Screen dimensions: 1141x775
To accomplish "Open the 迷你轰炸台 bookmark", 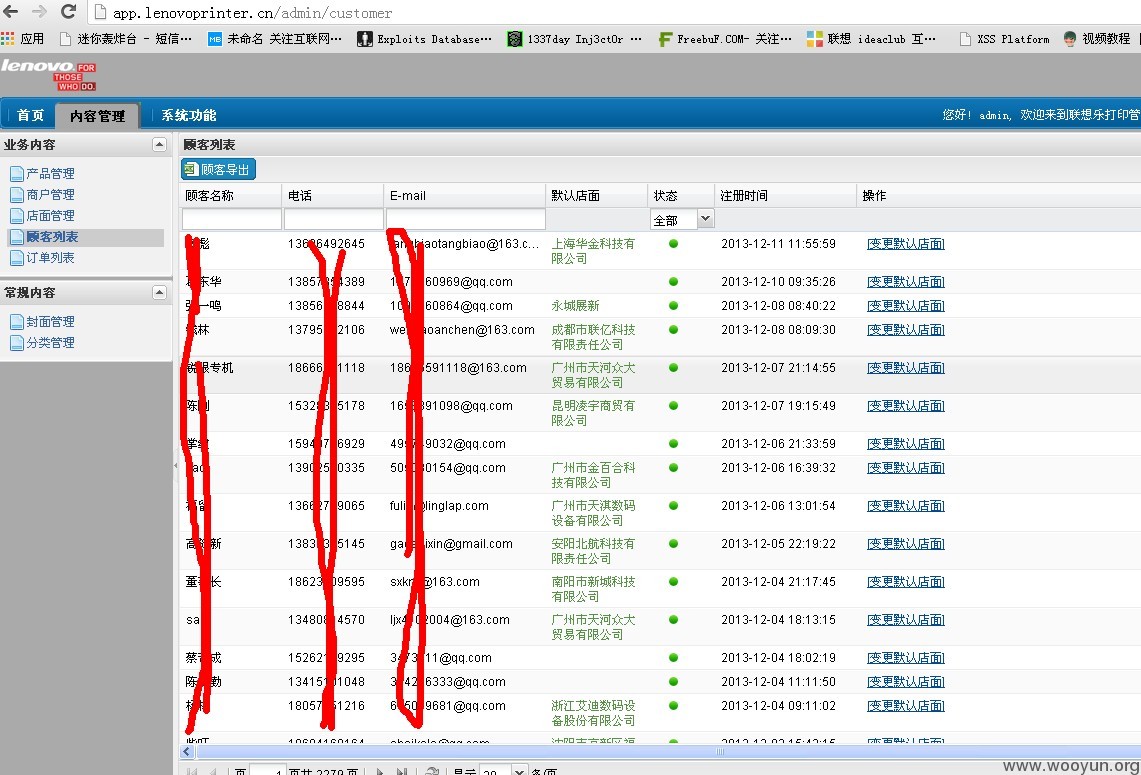I will 127,39.
